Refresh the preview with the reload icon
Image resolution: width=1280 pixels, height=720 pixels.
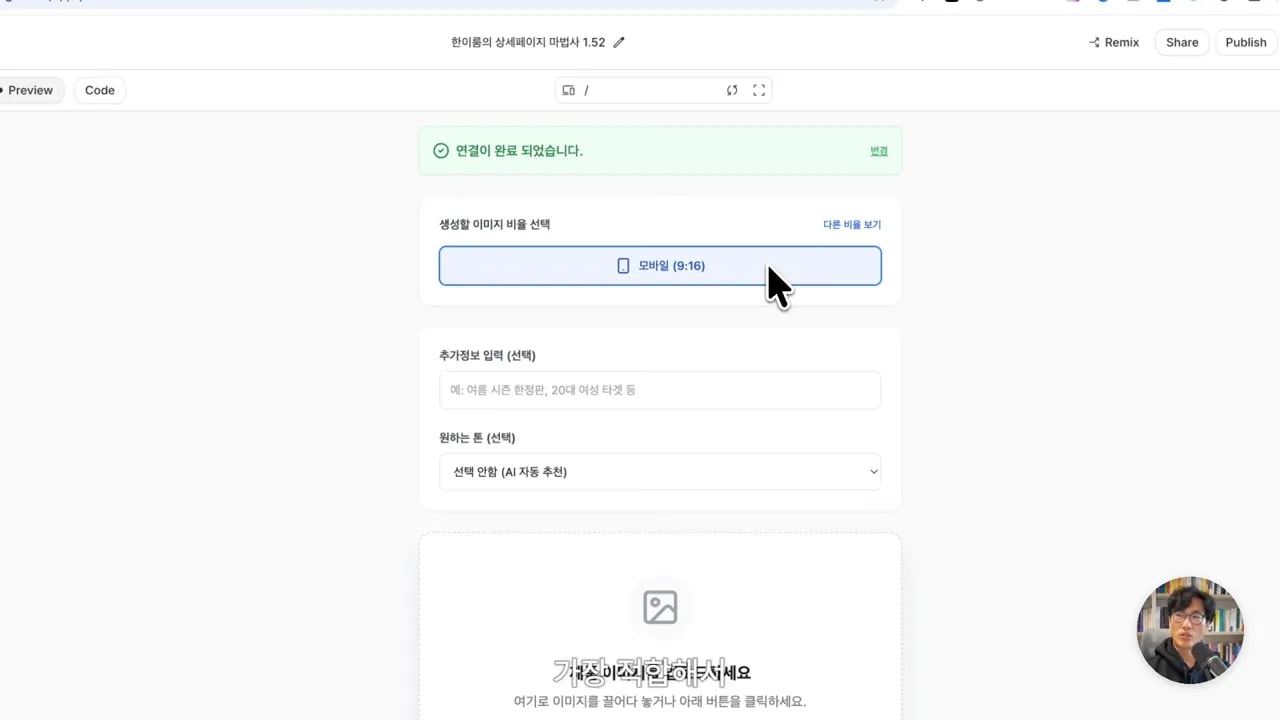[732, 90]
